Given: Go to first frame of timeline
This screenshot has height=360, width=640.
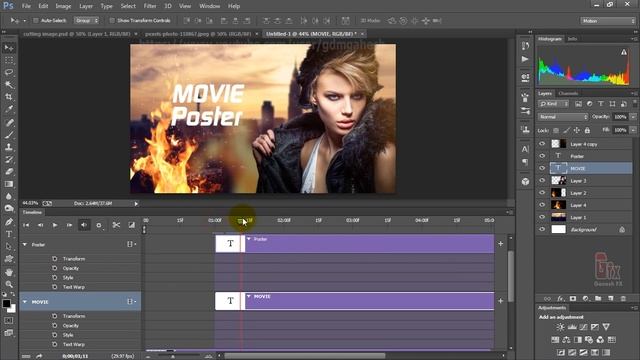Looking at the screenshot, I should click(x=26, y=225).
